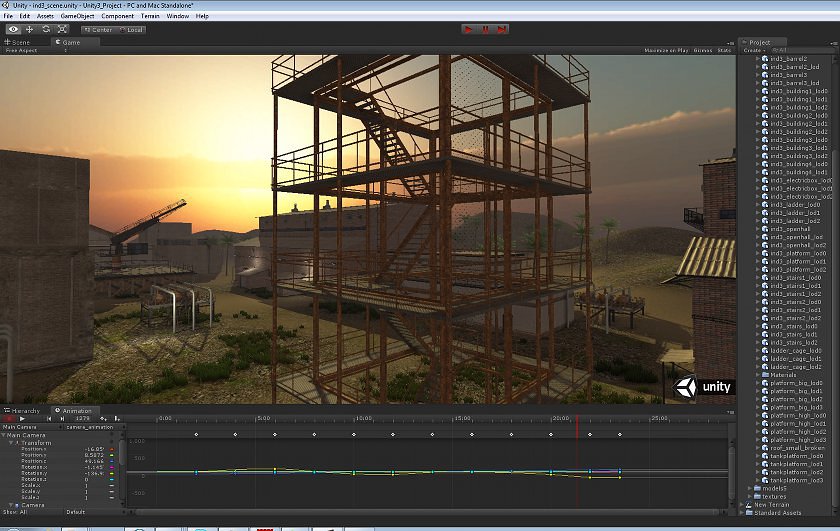Viewport: 840px width, 531px height.
Task: Click the Step frame button in the top toolbar
Action: coord(501,29)
